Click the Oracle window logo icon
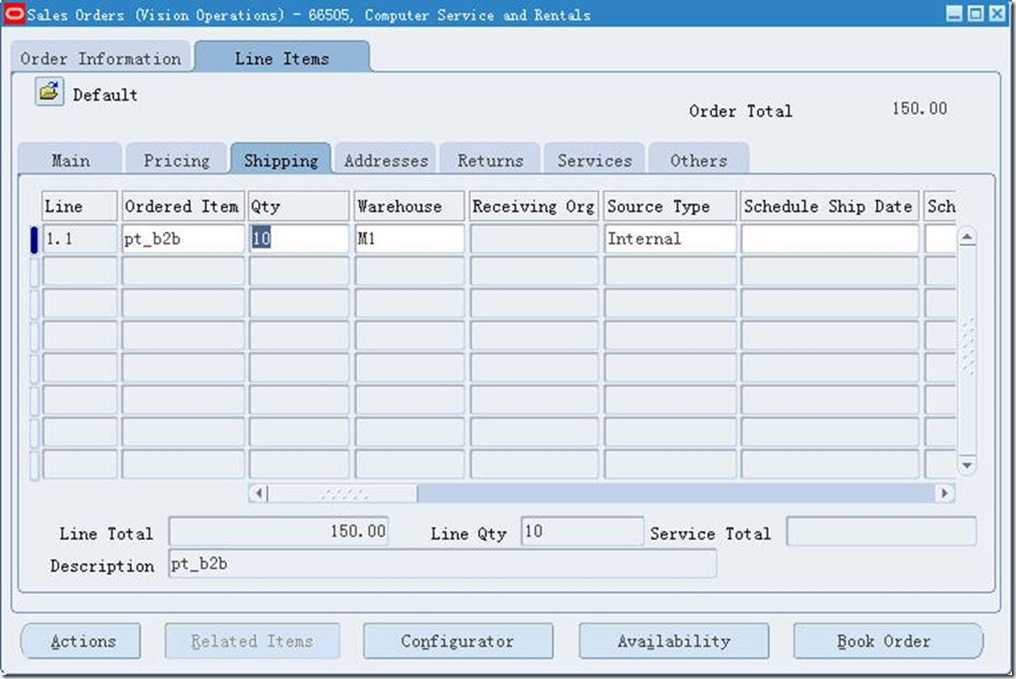1016x679 pixels. [14, 14]
